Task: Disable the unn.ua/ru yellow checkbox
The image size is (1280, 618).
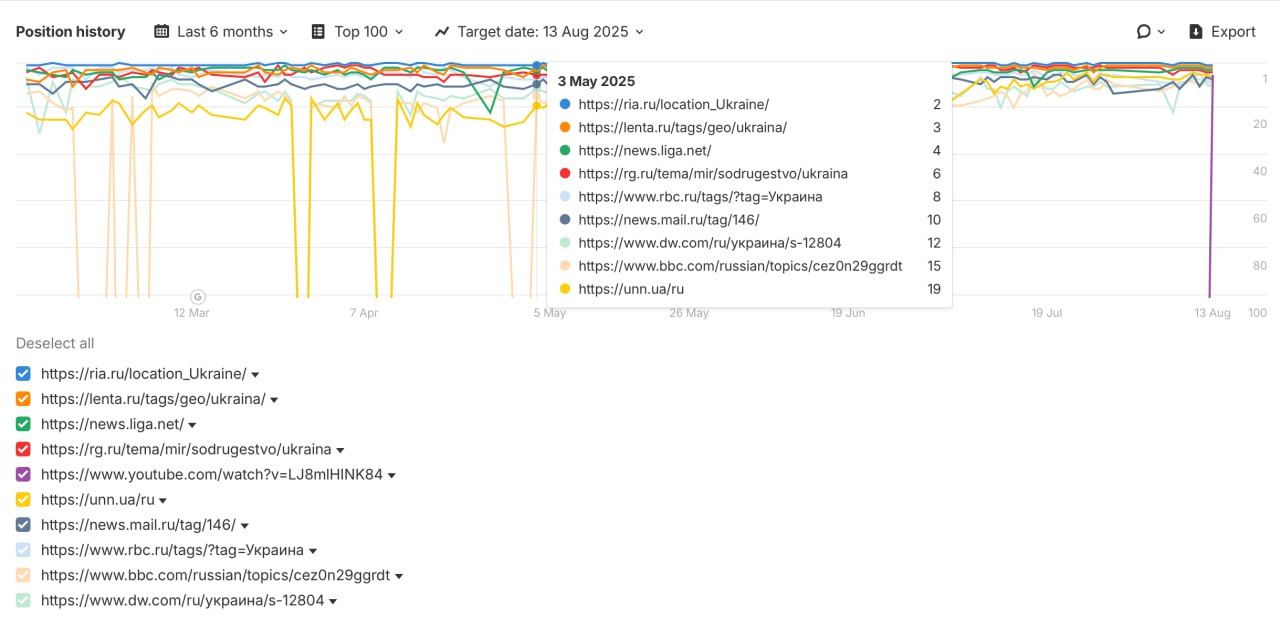Action: click(x=24, y=500)
